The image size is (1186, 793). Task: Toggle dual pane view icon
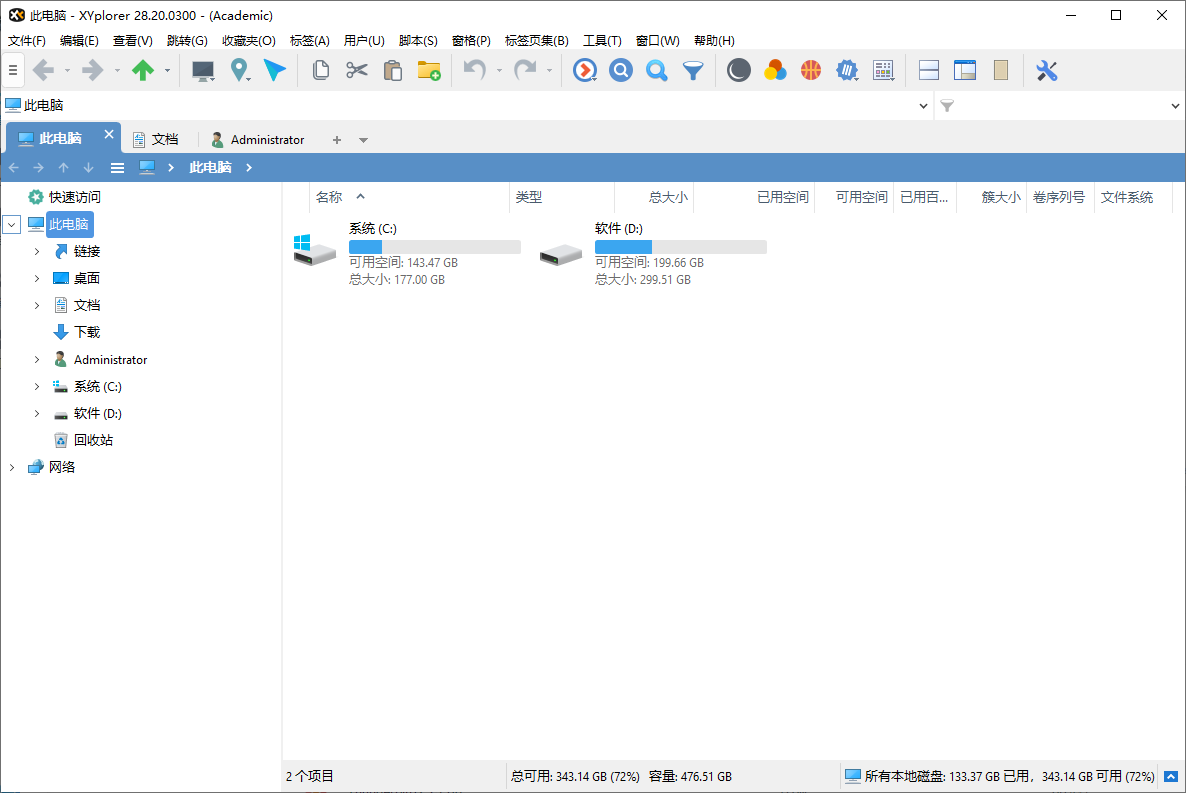pos(928,70)
